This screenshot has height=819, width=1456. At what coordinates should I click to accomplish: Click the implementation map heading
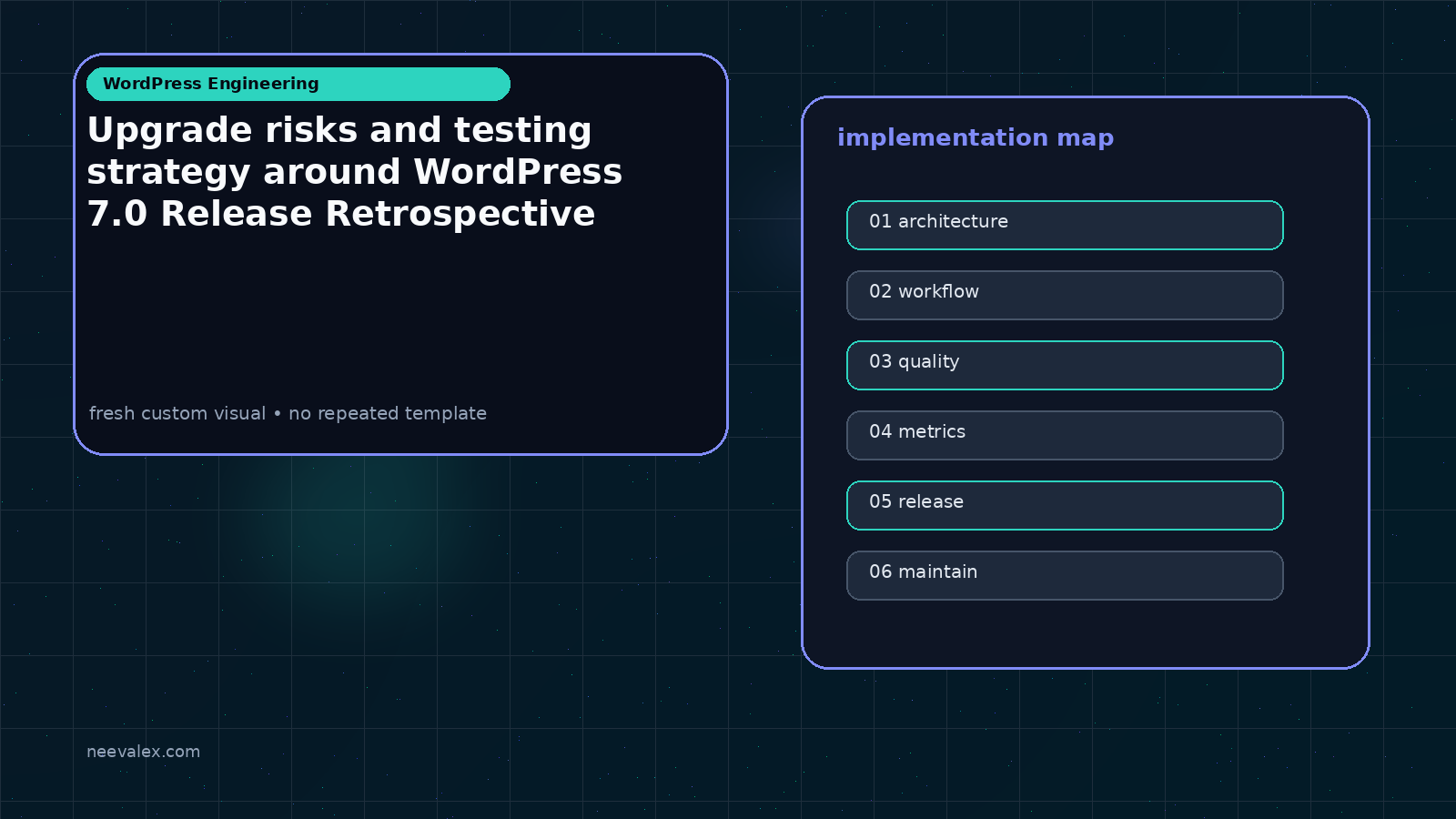(x=976, y=137)
